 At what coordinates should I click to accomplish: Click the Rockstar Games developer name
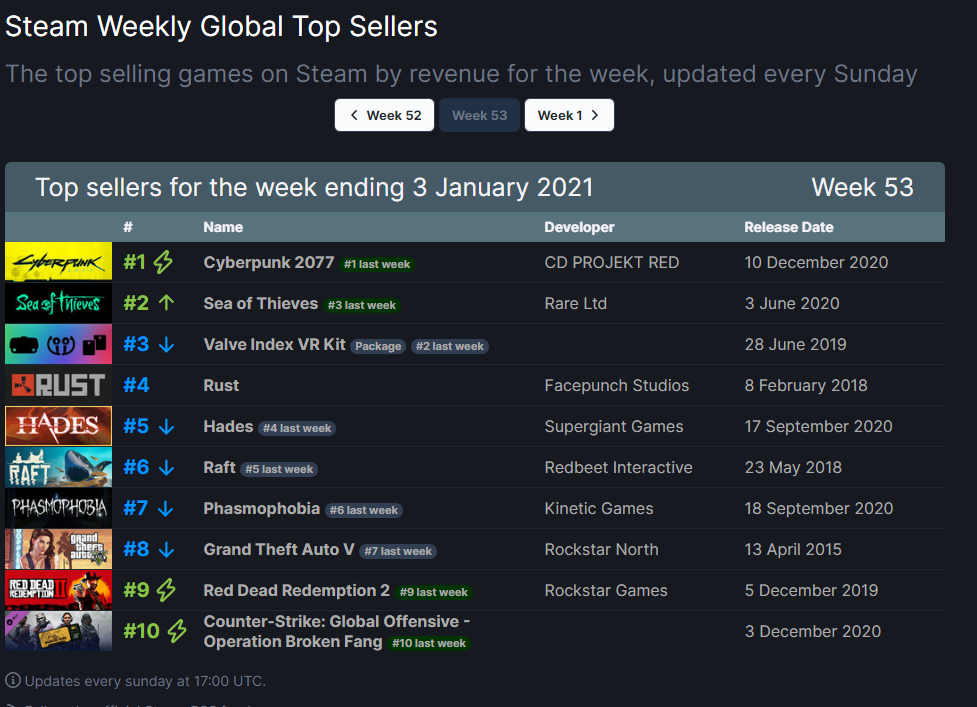[x=606, y=591]
